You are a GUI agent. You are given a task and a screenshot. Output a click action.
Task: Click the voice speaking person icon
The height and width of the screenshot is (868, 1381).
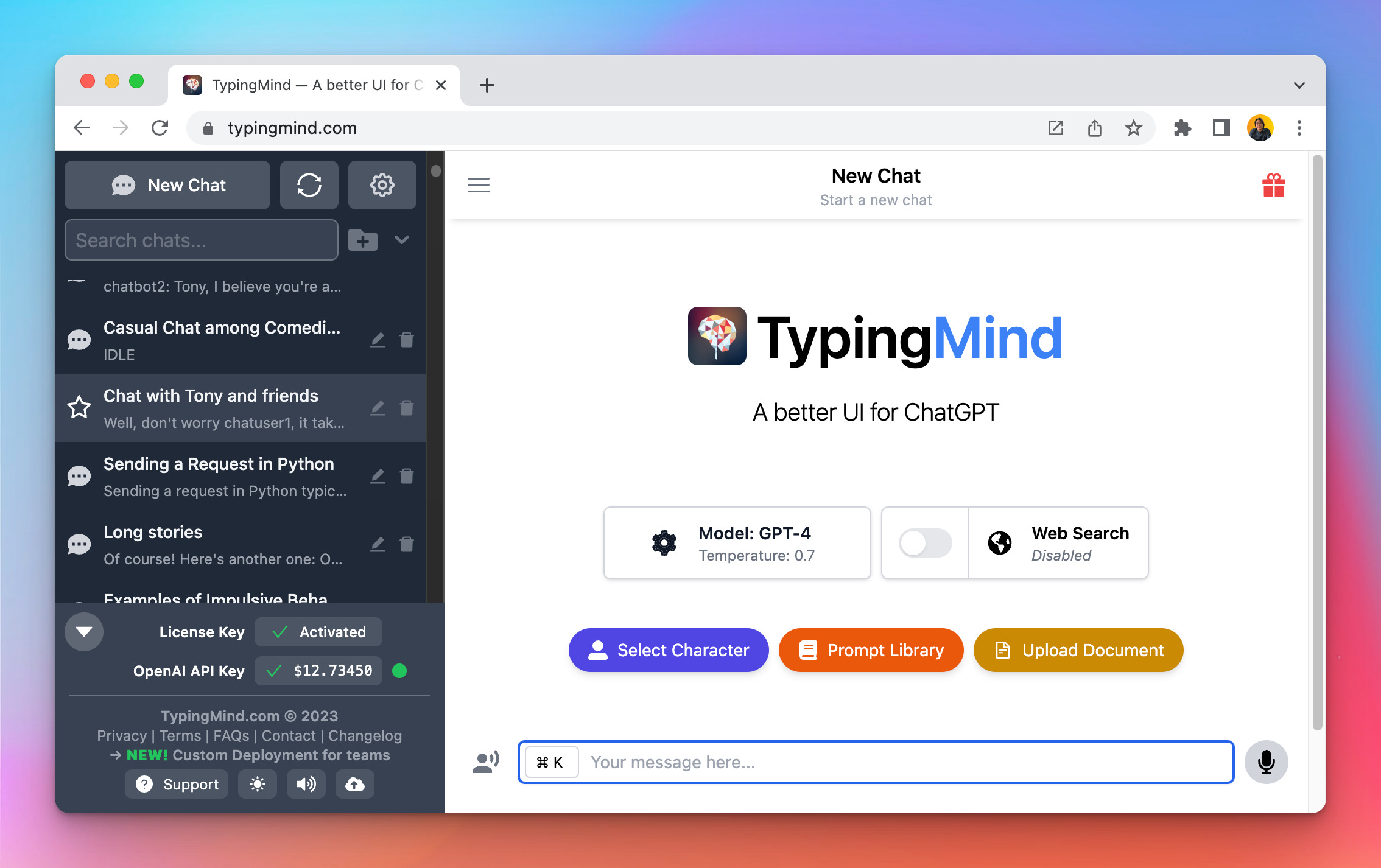pyautogui.click(x=486, y=762)
